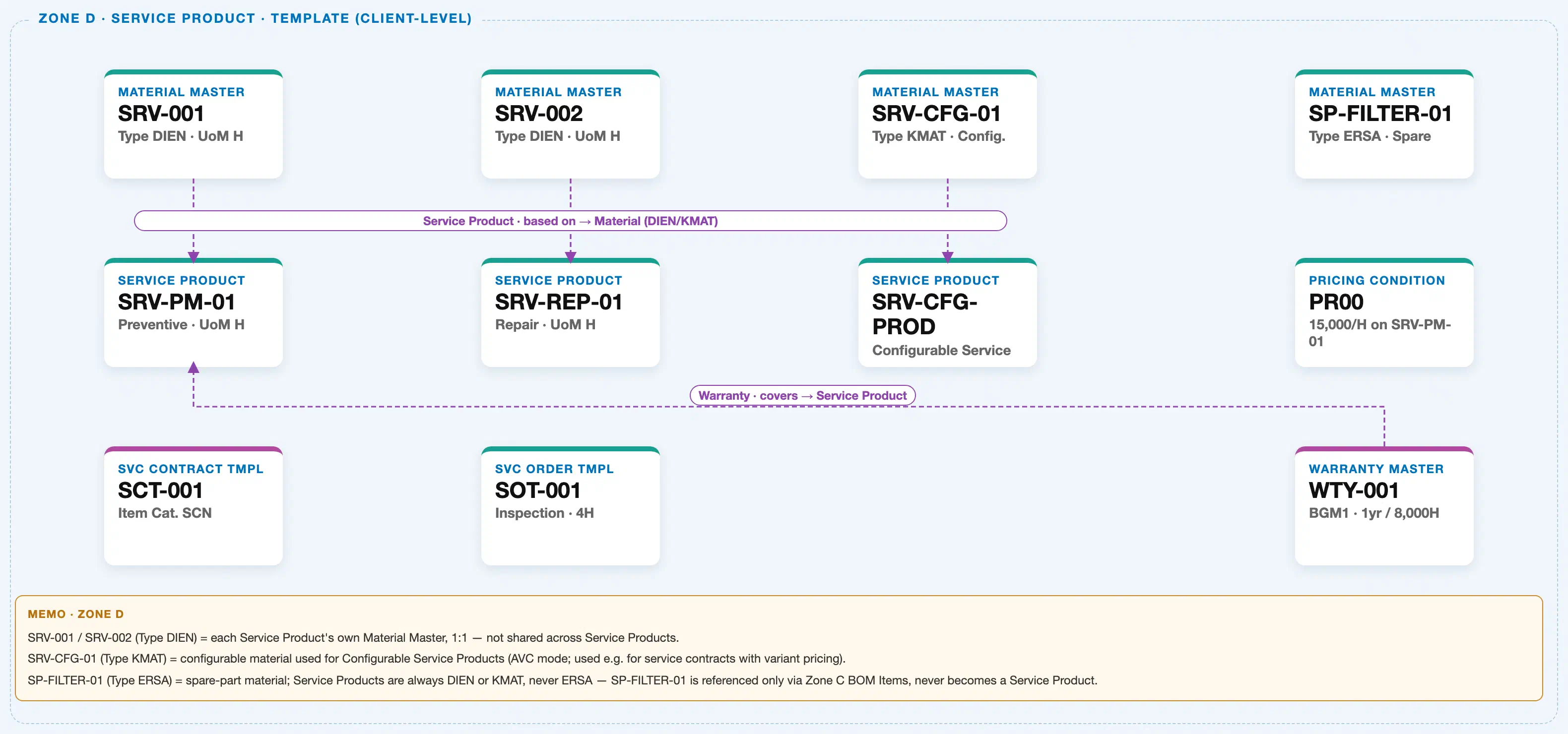Click the arrowhead entering SRV-PM-01 from above

pyautogui.click(x=194, y=257)
